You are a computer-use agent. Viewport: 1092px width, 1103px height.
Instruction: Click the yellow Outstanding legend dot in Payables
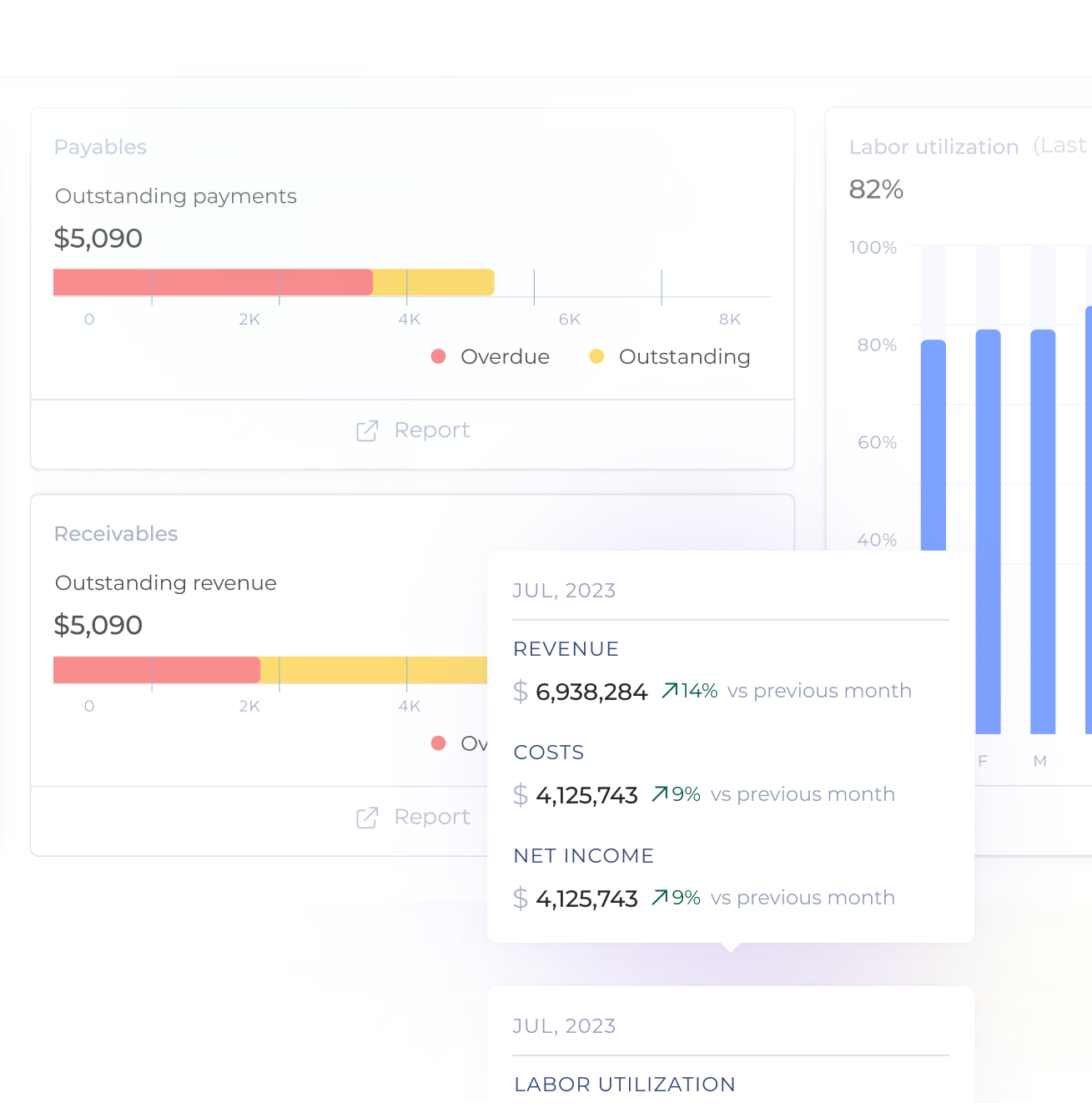coord(596,356)
